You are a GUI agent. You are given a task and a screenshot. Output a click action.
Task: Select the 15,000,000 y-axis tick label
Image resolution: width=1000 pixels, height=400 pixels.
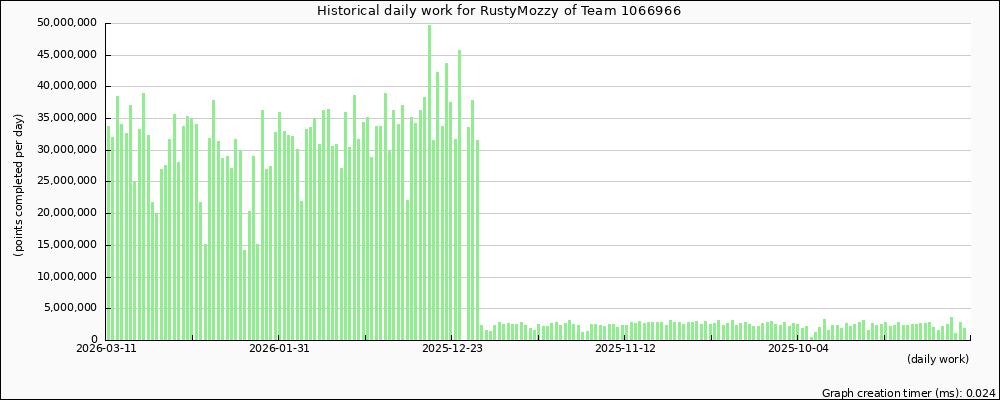[66, 245]
